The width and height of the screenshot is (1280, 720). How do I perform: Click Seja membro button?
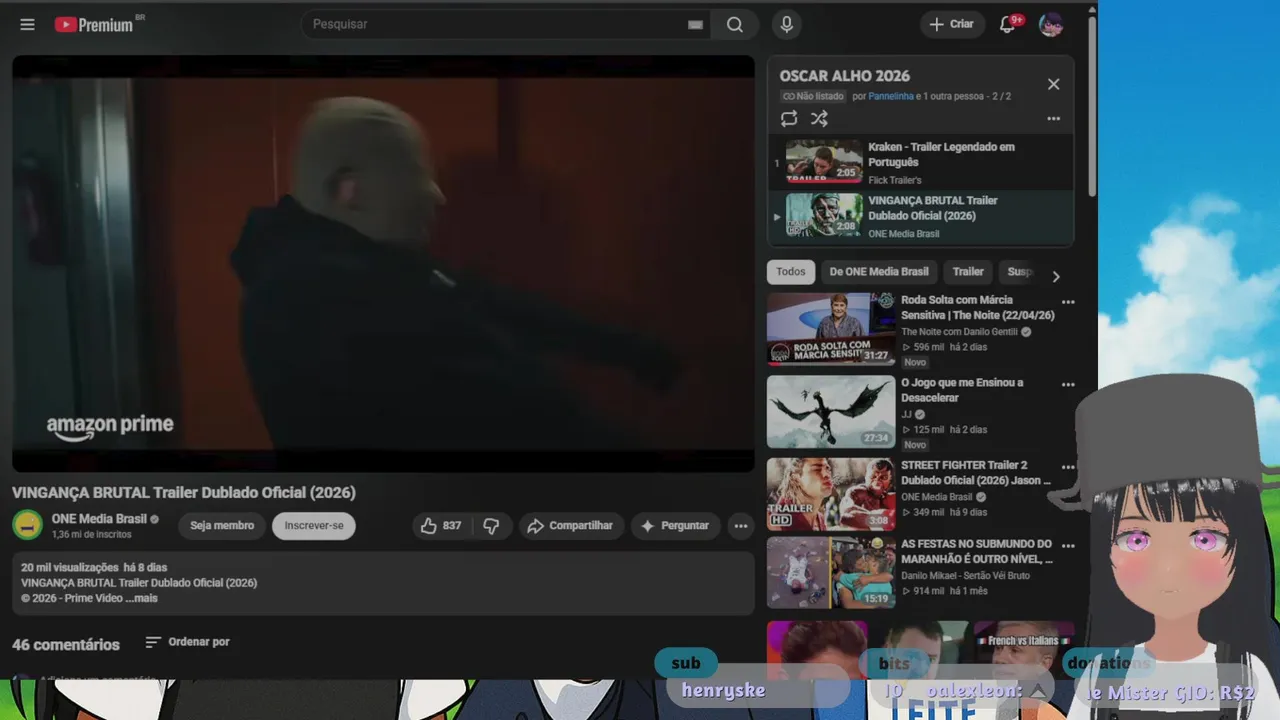(222, 526)
